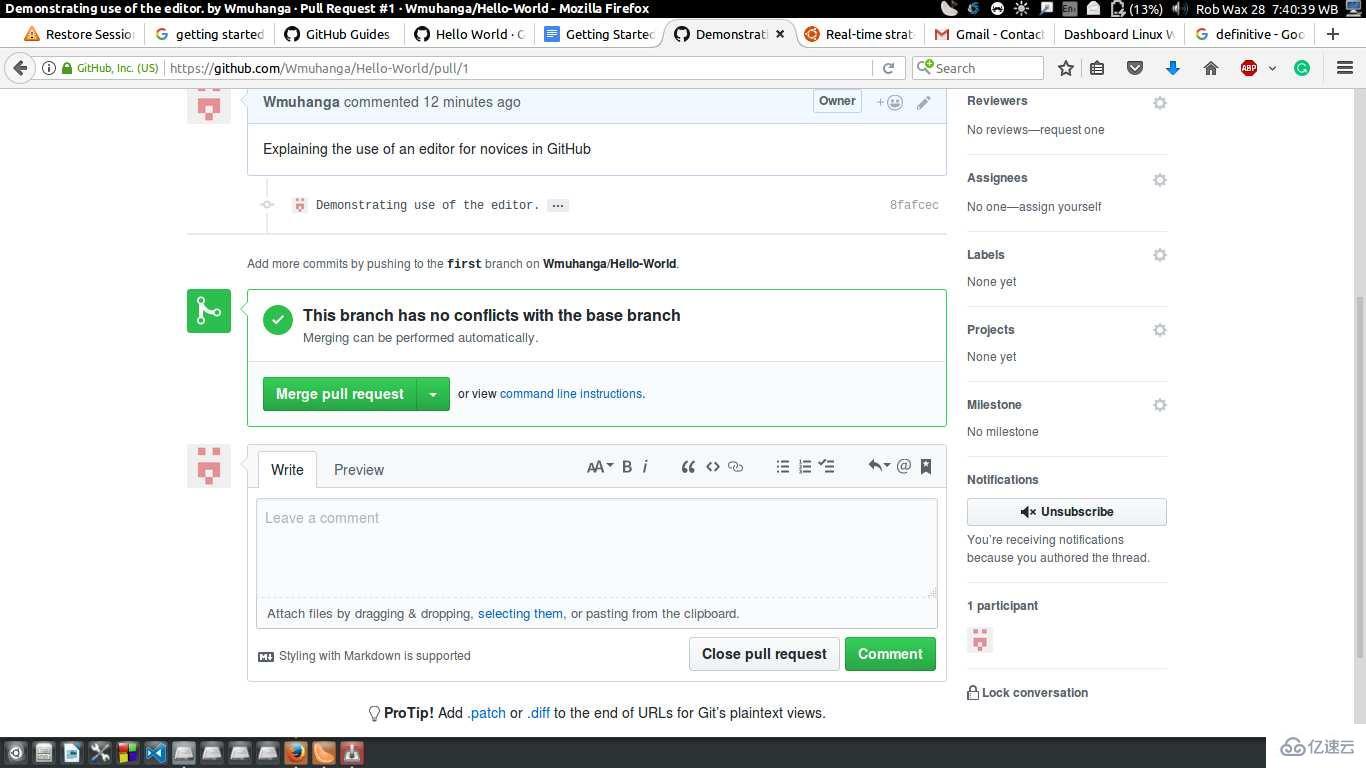The image size is (1366, 768).
Task: Expand the commit message ellipsis
Action: coord(558,205)
